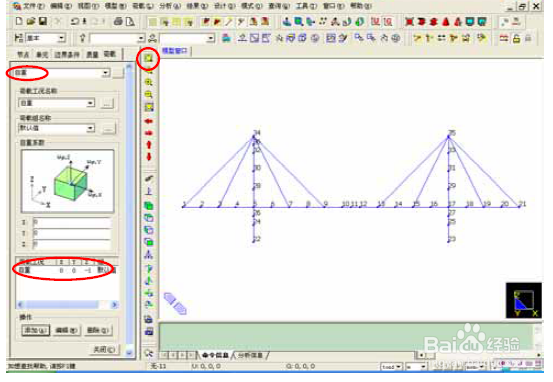Screen dimensions: 553x382
Task: Click the Open folder icon
Action: coord(31,22)
